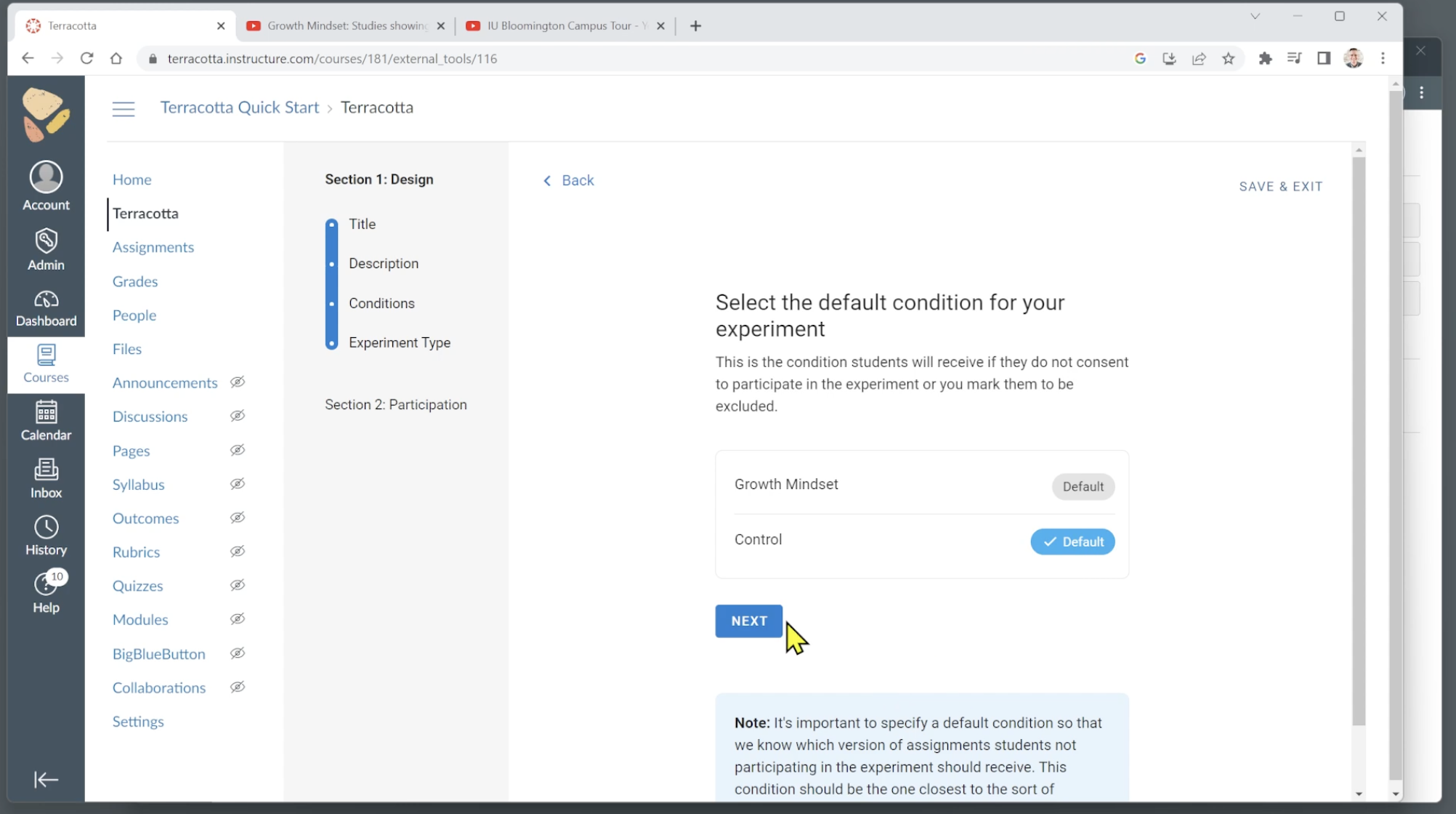Set Growth Mindset as Default condition
1456x814 pixels.
click(x=1083, y=486)
